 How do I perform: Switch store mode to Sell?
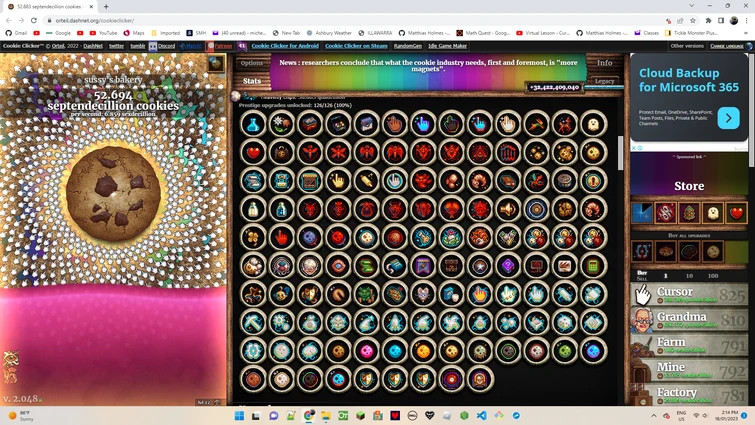click(x=642, y=279)
